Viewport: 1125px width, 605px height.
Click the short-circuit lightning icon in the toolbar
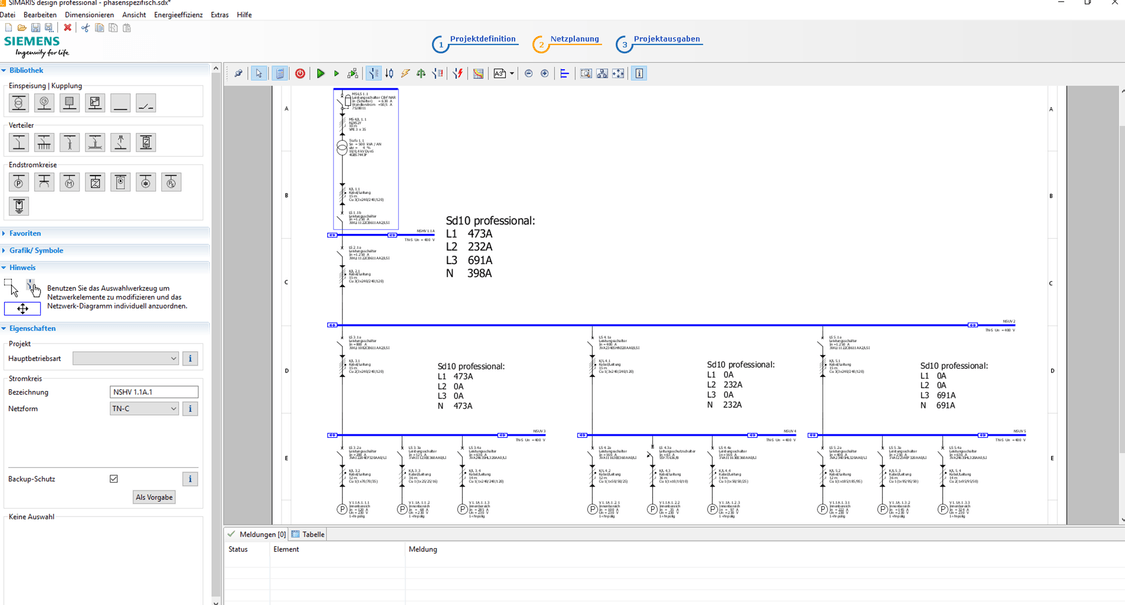(x=404, y=73)
